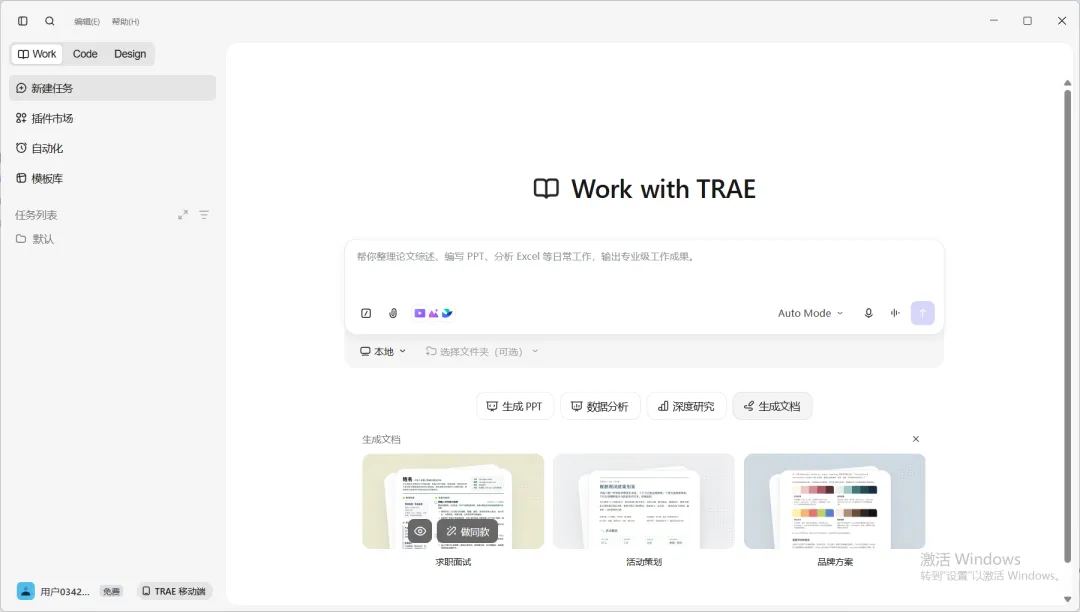Open the task list filter icon
This screenshot has height=612, width=1080.
[x=204, y=215]
